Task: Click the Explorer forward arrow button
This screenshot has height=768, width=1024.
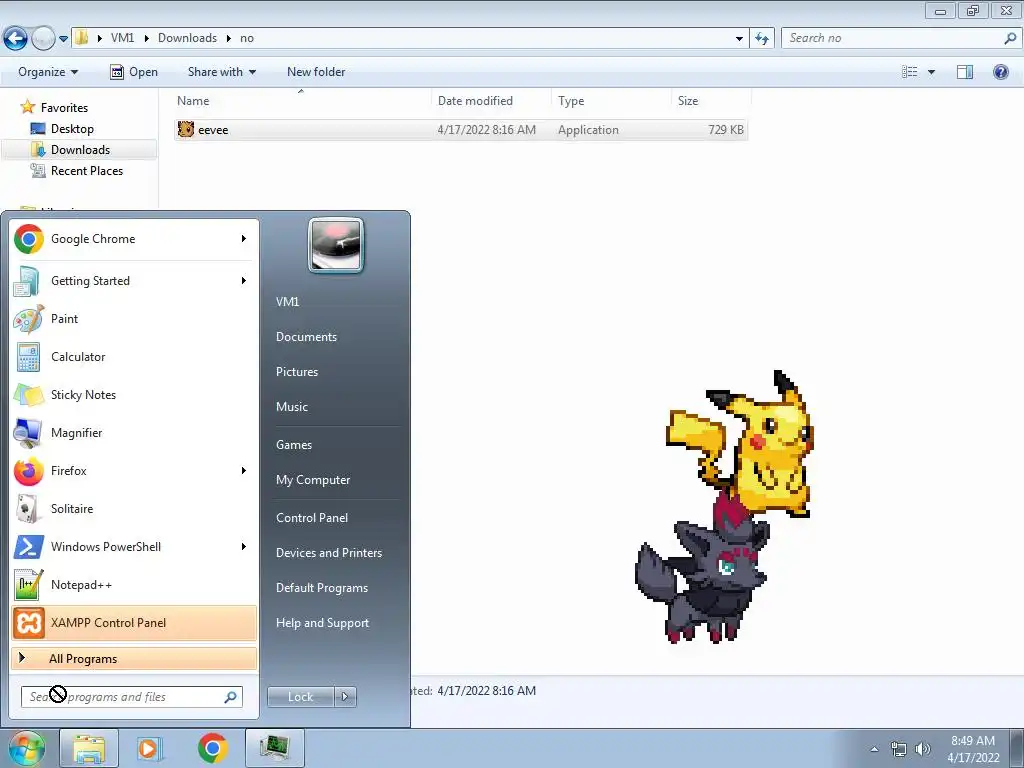Action: tap(43, 39)
